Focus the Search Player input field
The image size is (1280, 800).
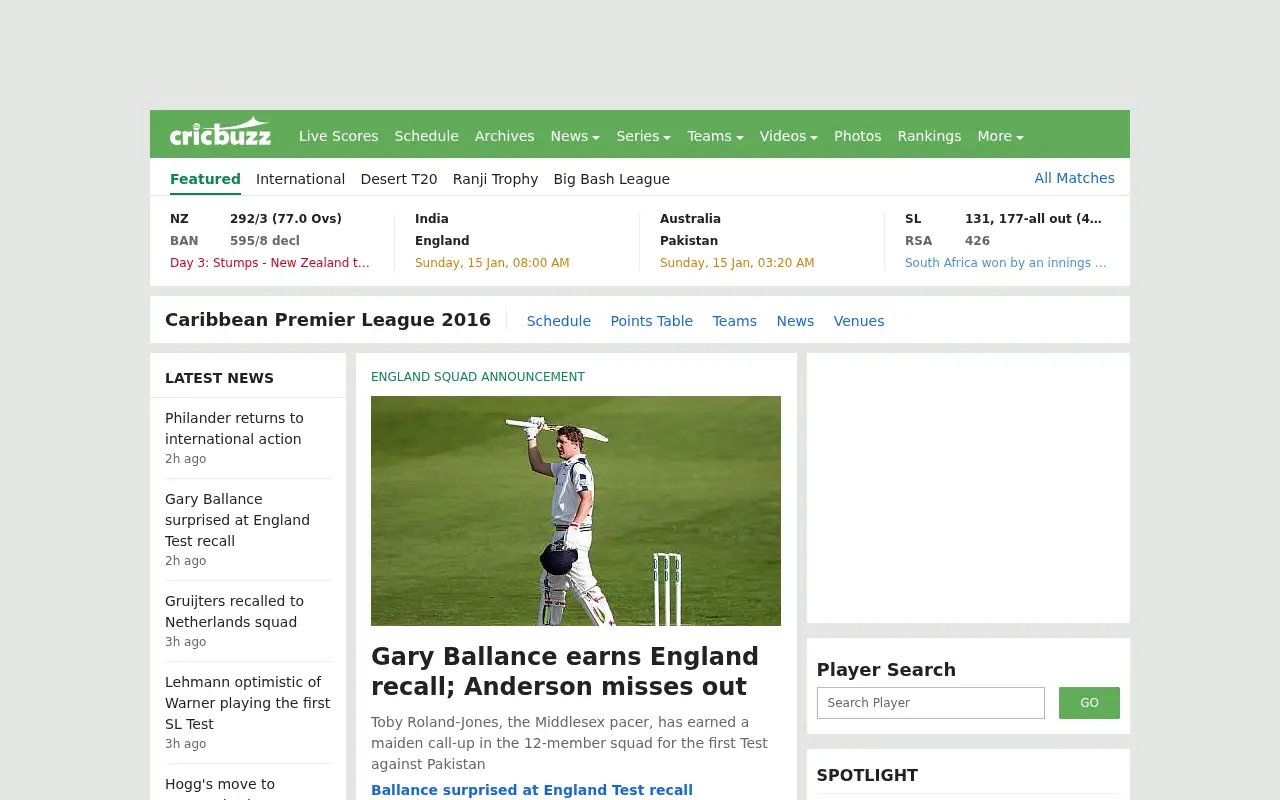click(x=931, y=703)
